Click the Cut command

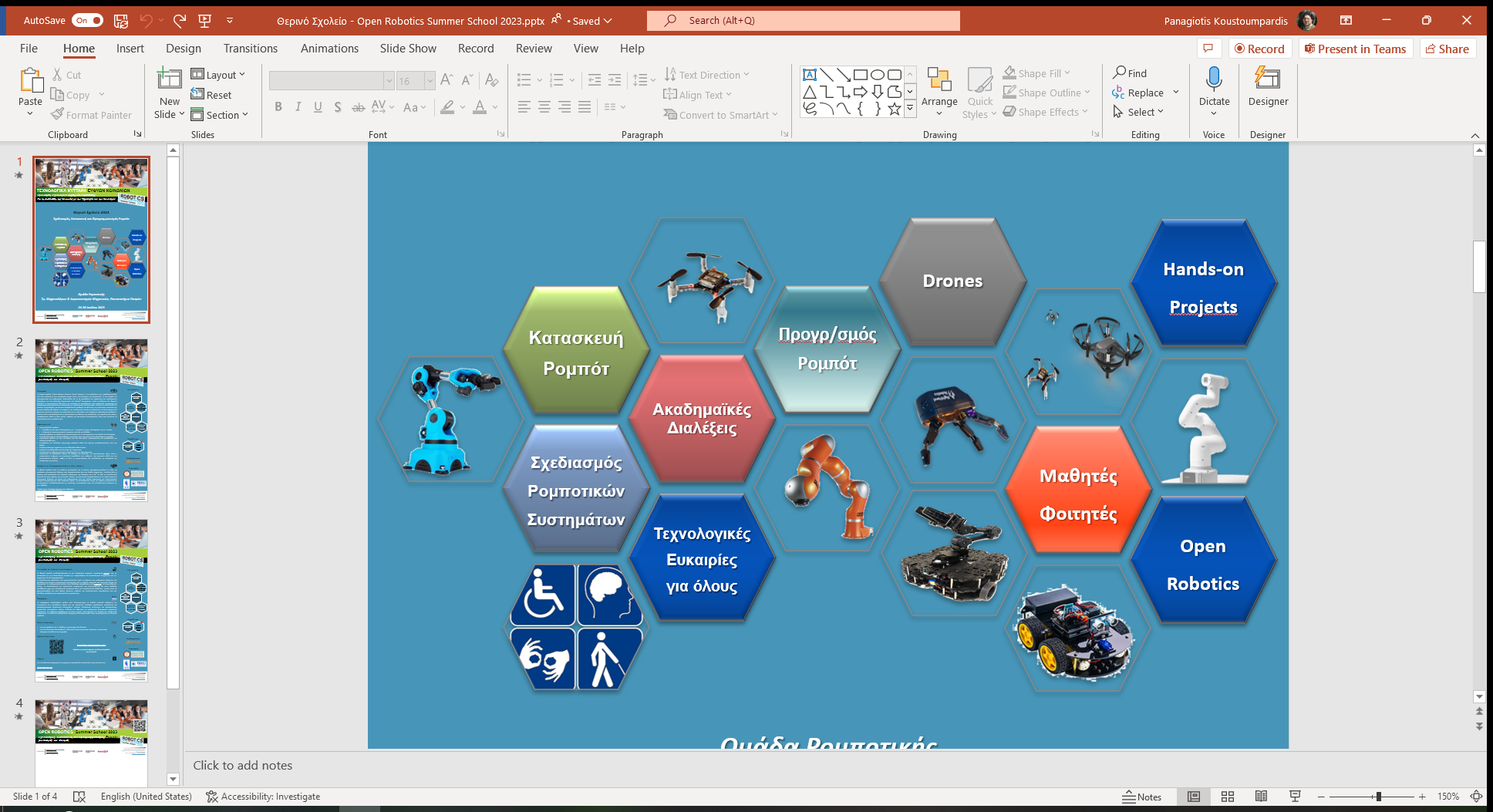[67, 75]
